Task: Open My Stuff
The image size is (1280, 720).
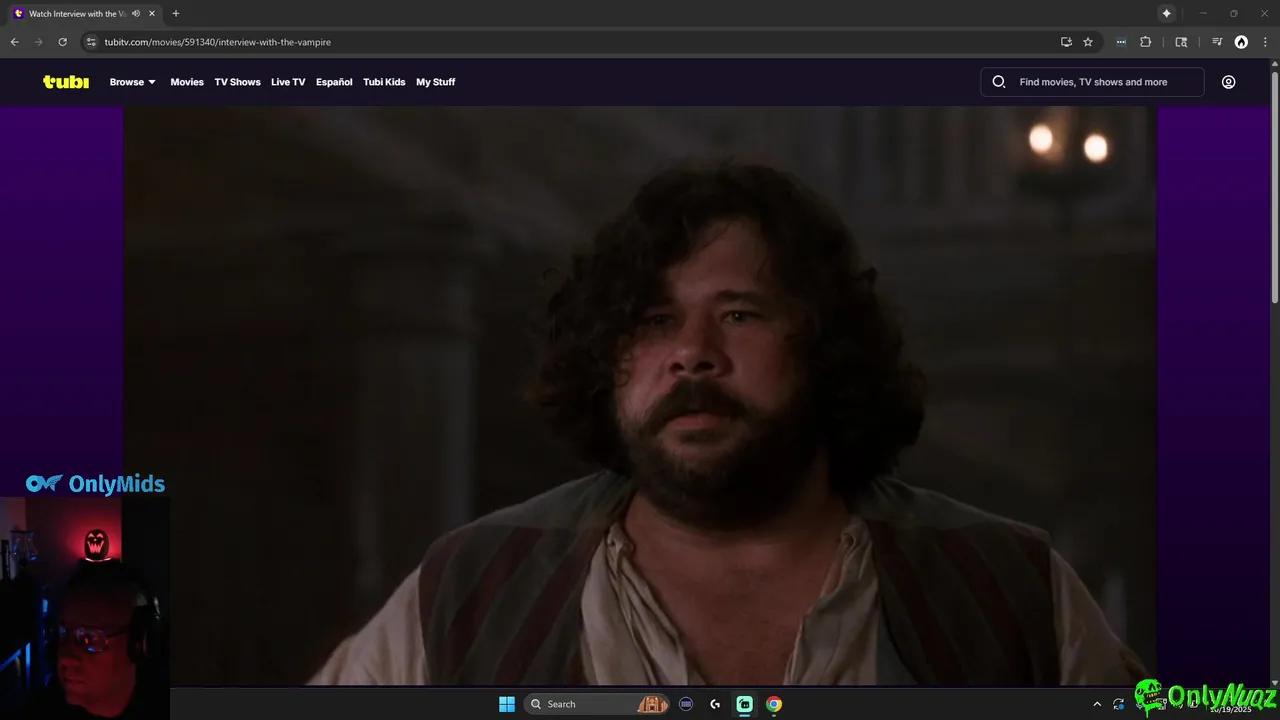Action: (x=435, y=82)
